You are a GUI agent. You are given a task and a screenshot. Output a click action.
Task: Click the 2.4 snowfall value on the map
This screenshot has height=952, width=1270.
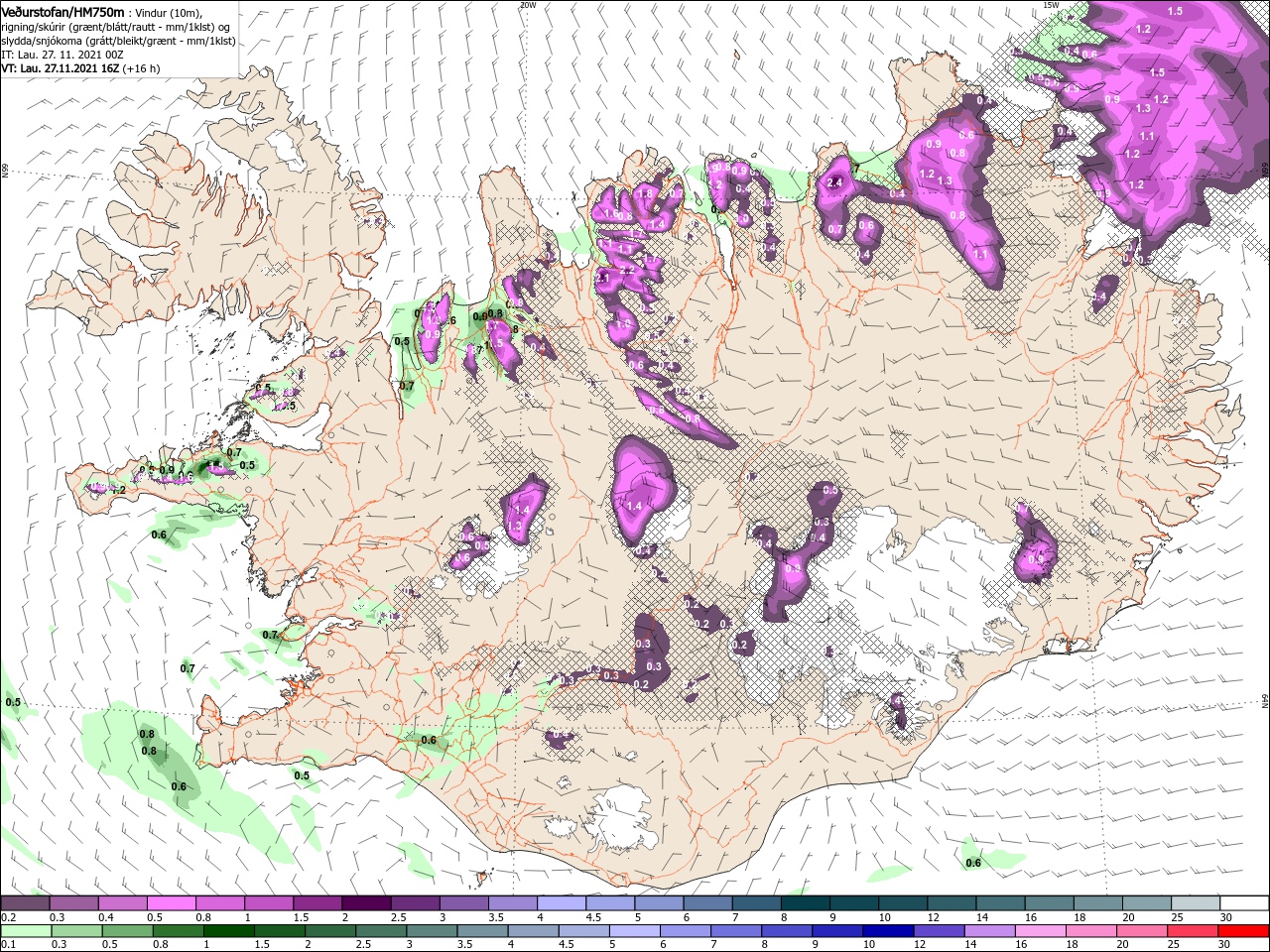click(x=834, y=182)
